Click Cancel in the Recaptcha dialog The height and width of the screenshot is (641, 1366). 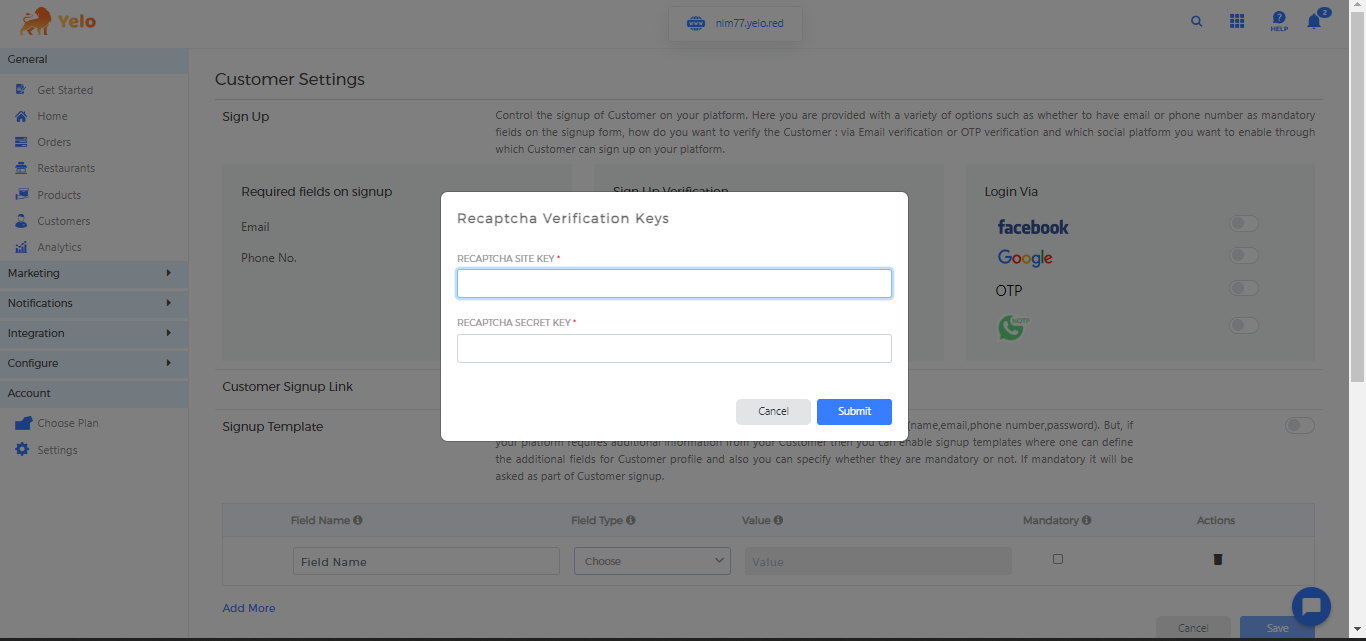(773, 411)
